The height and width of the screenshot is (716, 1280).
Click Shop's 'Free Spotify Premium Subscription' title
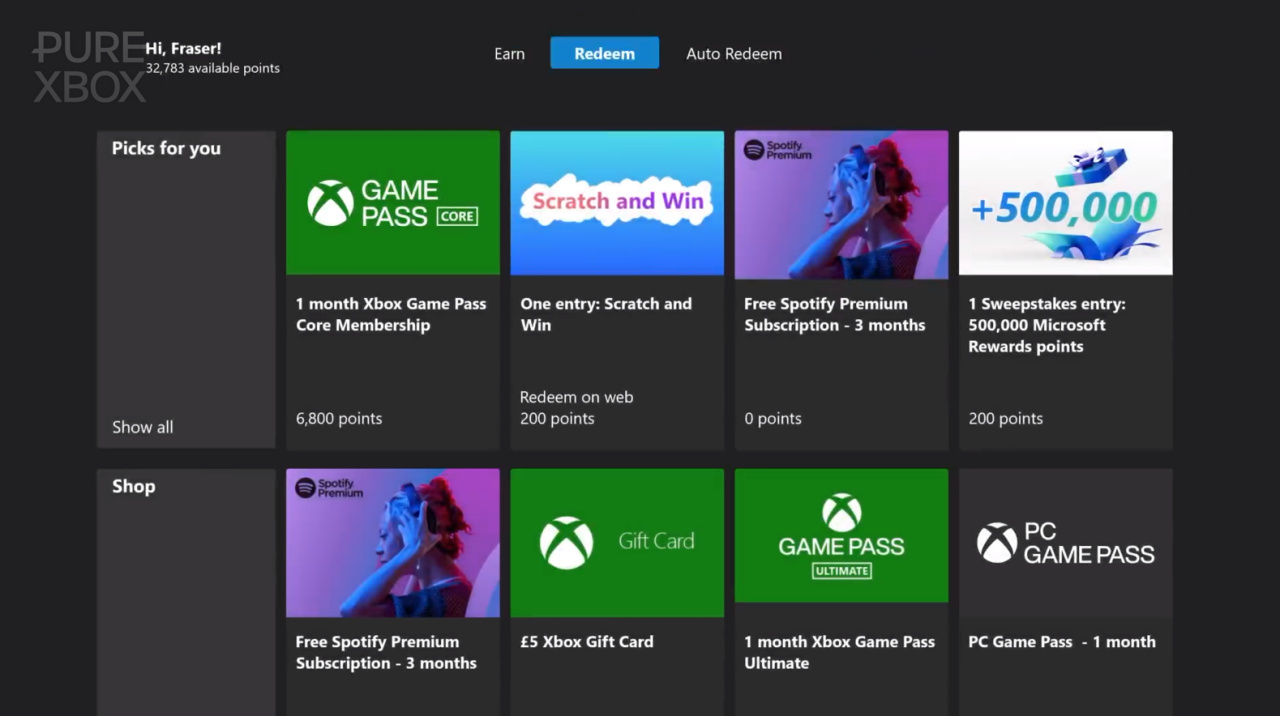click(386, 652)
